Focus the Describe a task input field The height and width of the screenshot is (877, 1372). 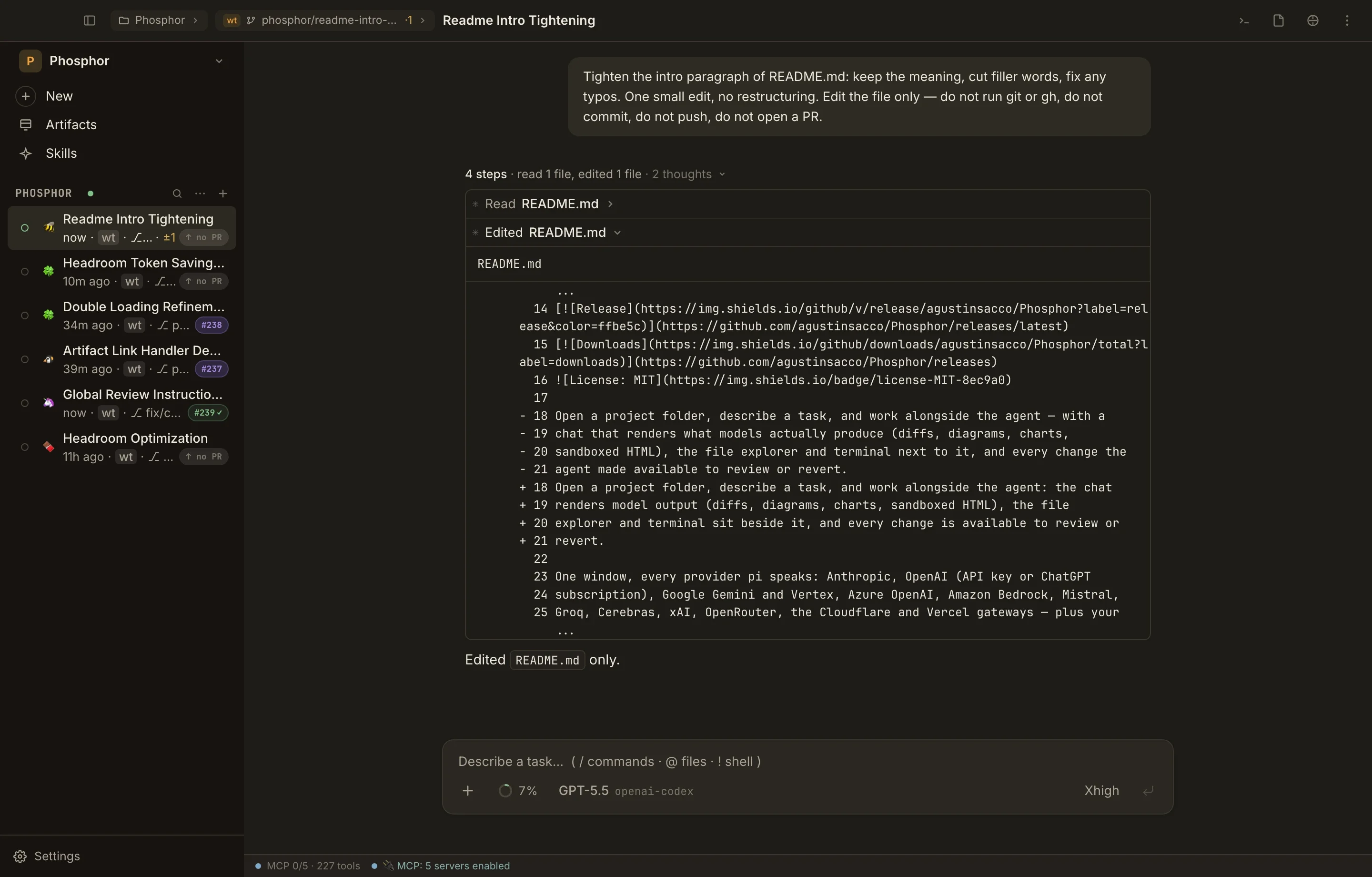(x=807, y=761)
